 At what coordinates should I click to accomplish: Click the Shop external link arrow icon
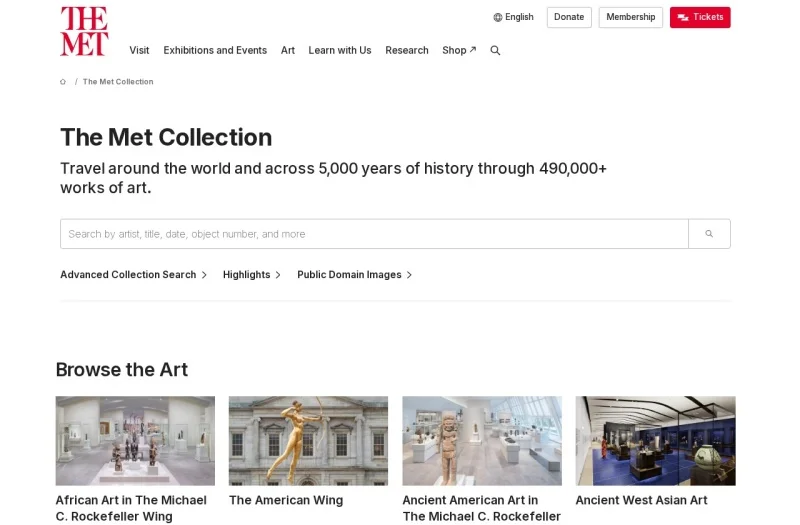[x=473, y=49]
